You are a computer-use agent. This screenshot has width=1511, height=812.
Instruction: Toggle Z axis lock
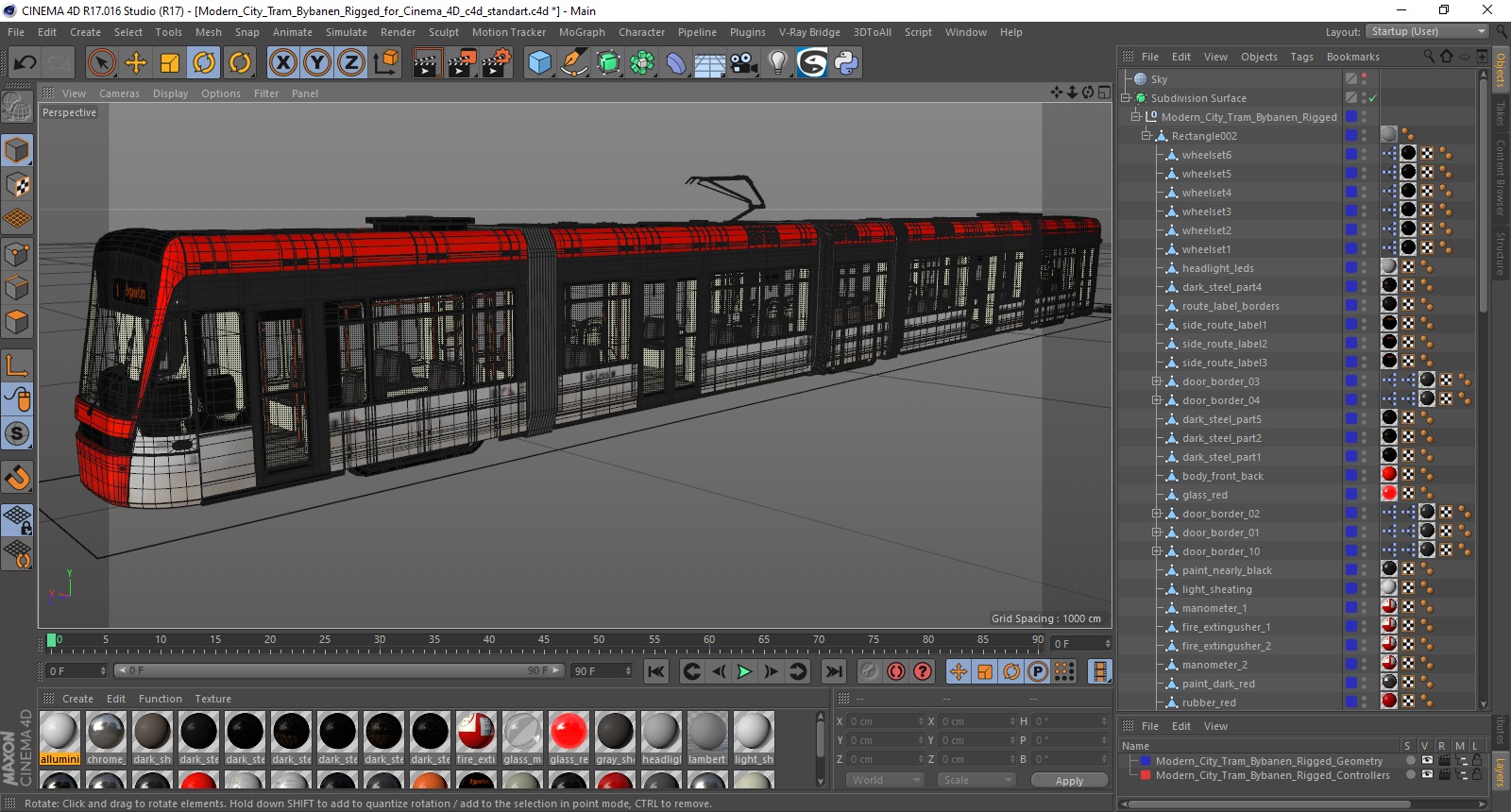pyautogui.click(x=351, y=63)
